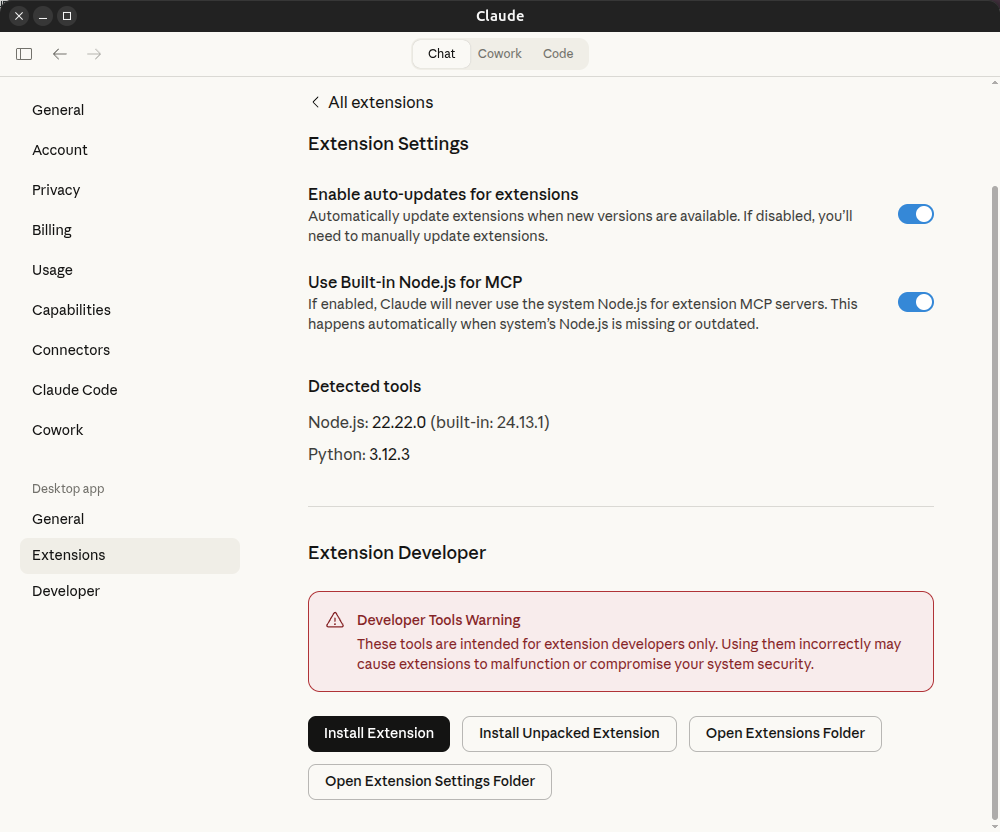Click the forward navigation arrow

coord(93,54)
